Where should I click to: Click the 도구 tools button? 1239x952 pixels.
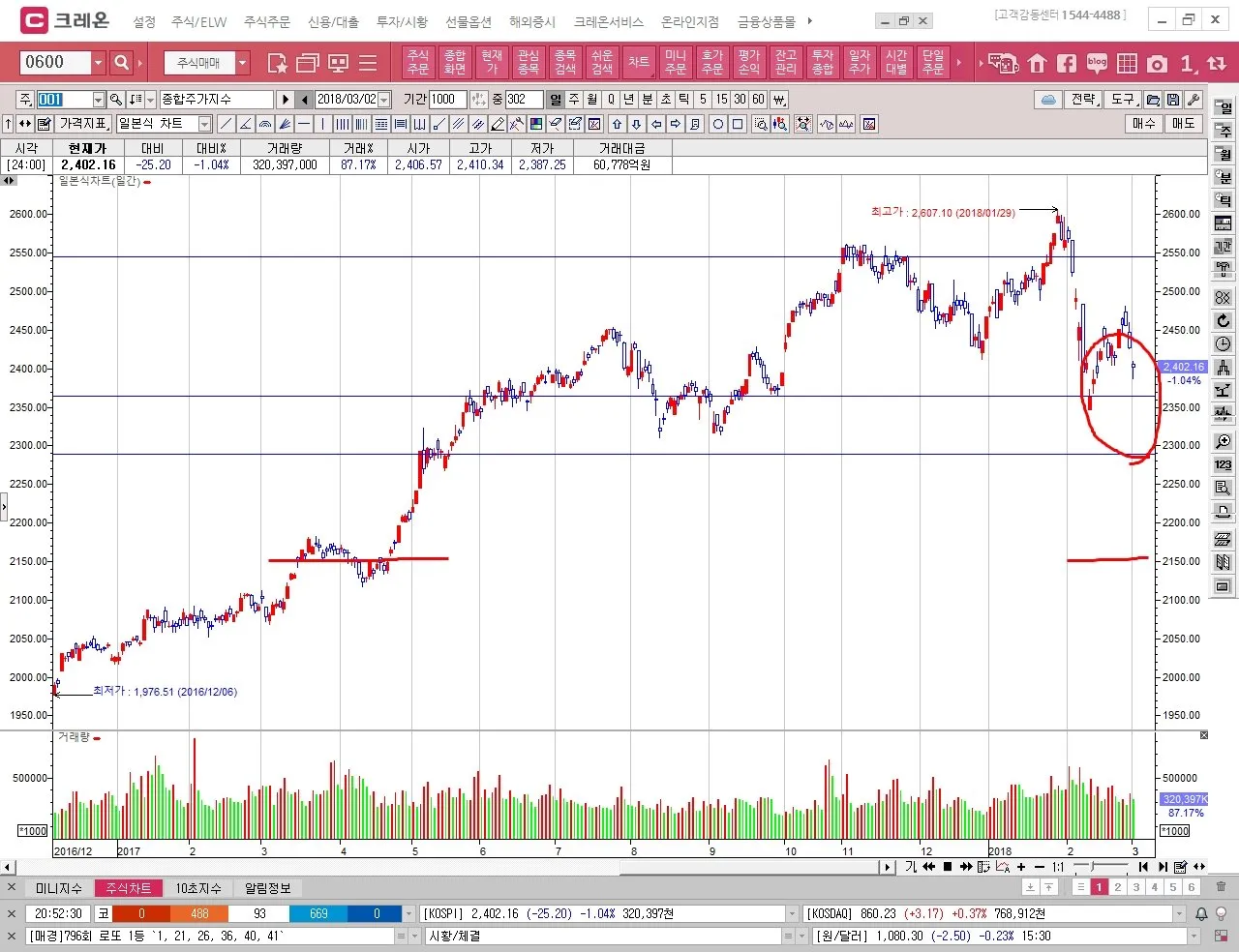pos(1123,100)
